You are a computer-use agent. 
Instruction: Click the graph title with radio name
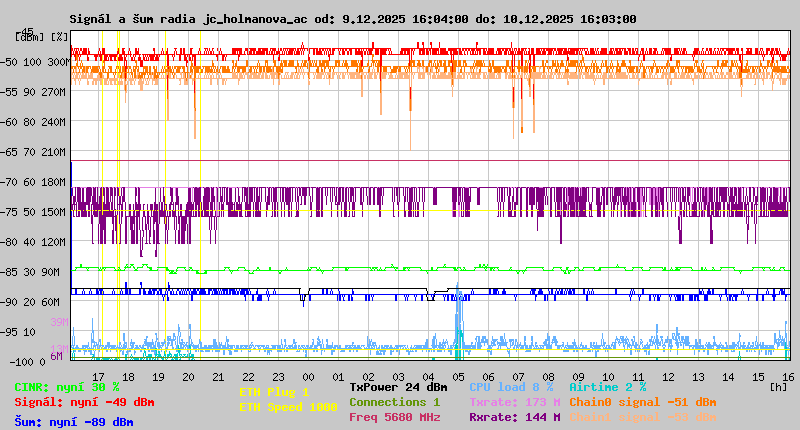(x=352, y=19)
